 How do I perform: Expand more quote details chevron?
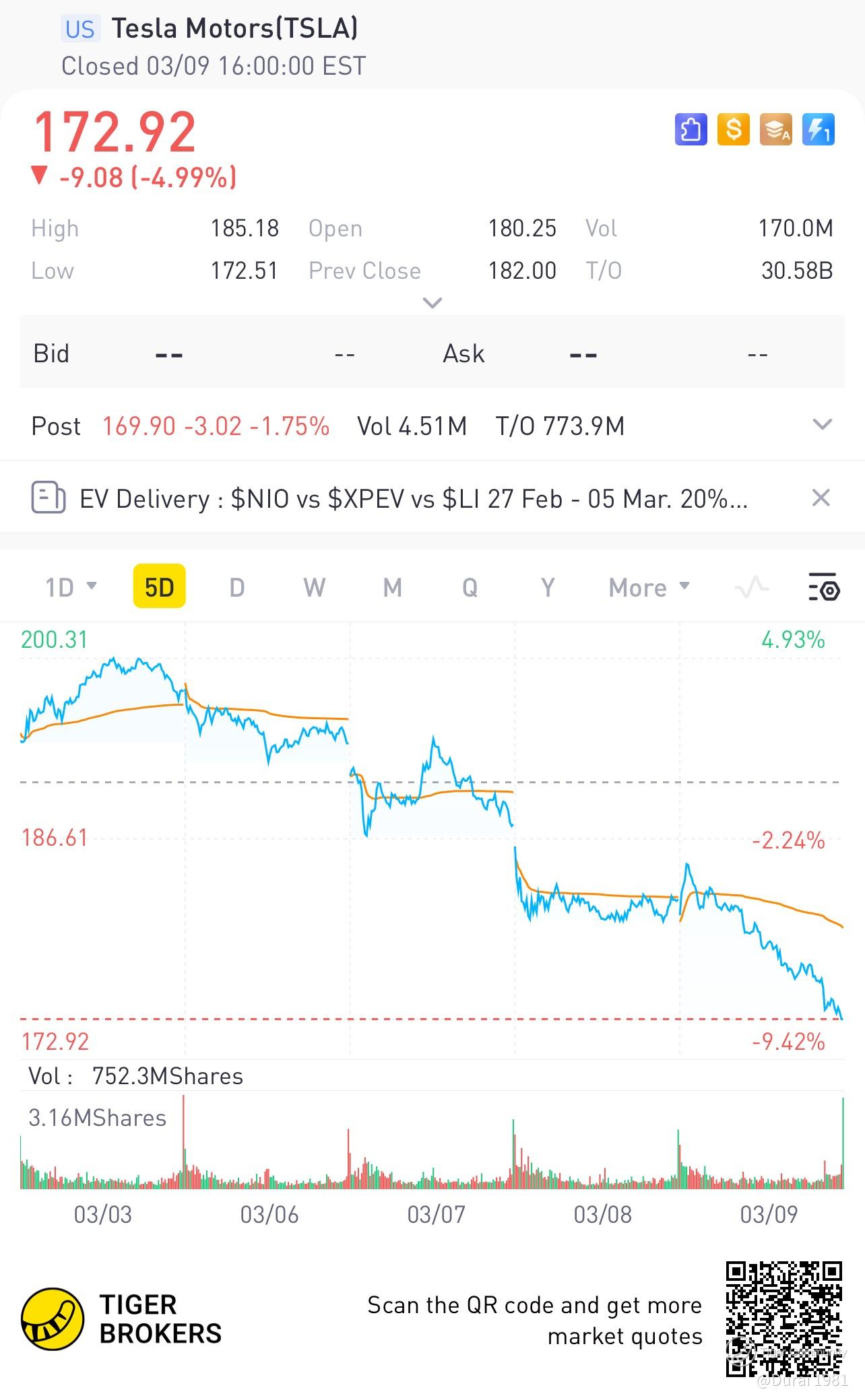(432, 302)
